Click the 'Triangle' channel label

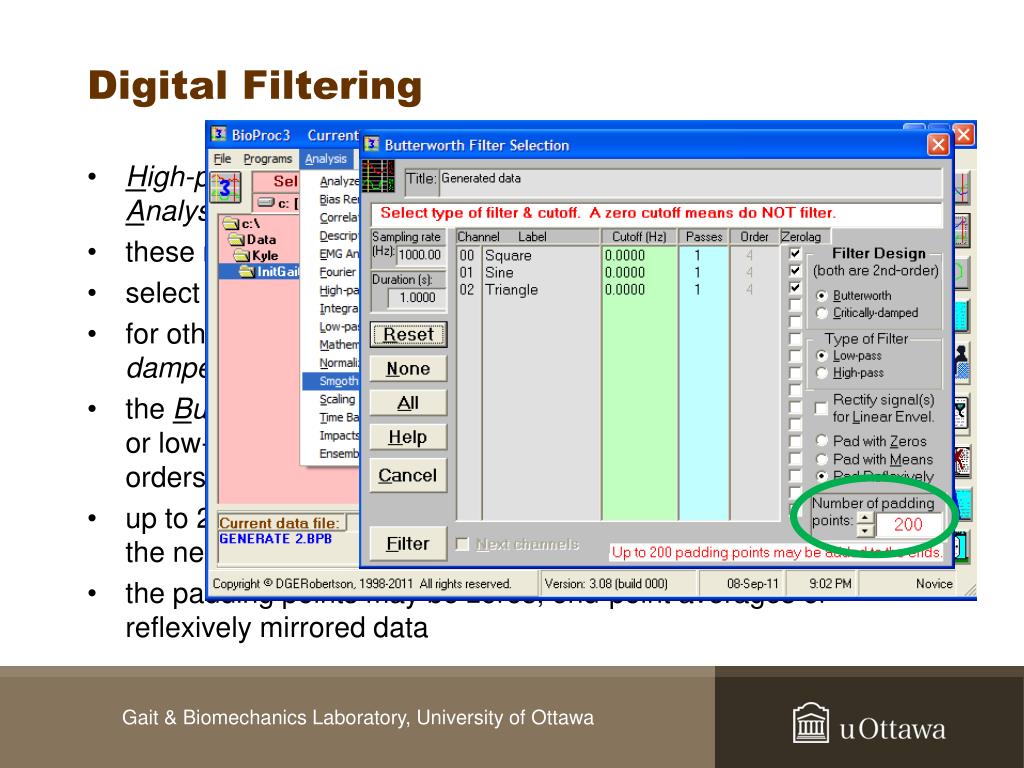pos(511,289)
